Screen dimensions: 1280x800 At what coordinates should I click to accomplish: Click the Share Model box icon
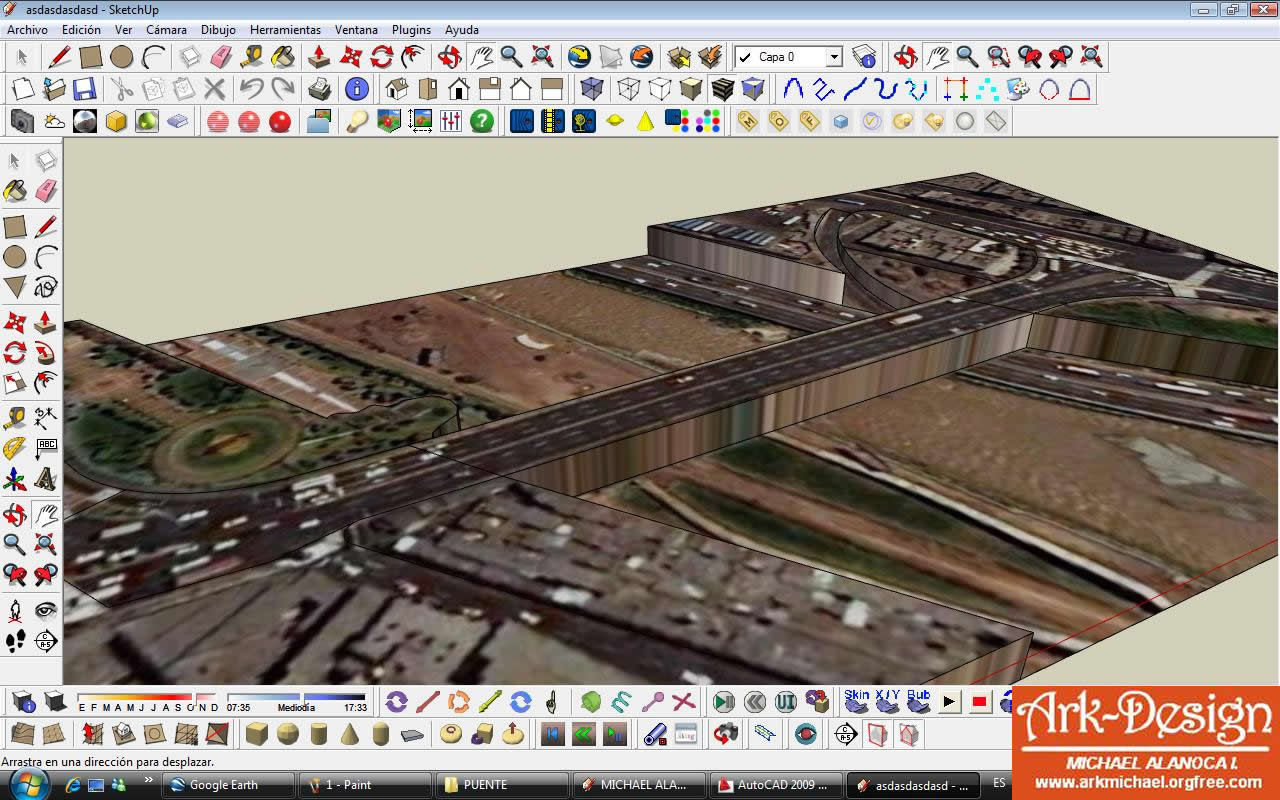pos(710,56)
